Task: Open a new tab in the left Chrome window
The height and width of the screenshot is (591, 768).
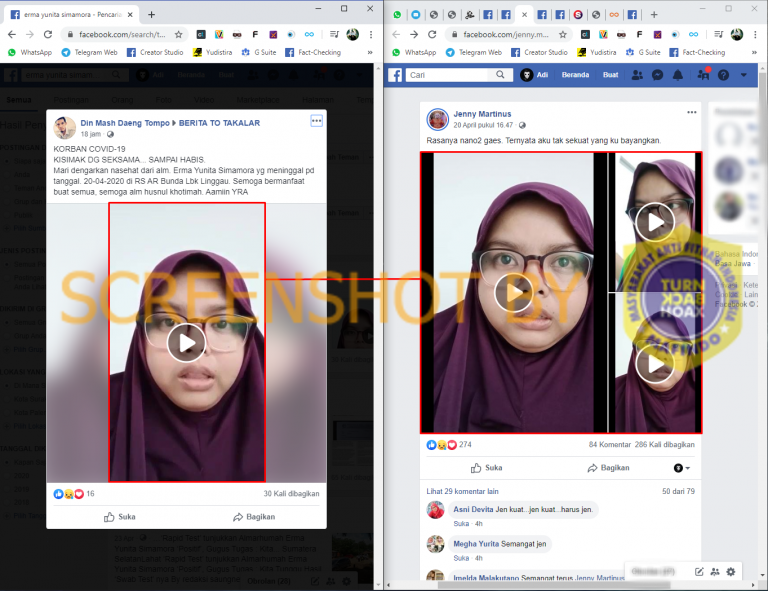Action: [151, 15]
